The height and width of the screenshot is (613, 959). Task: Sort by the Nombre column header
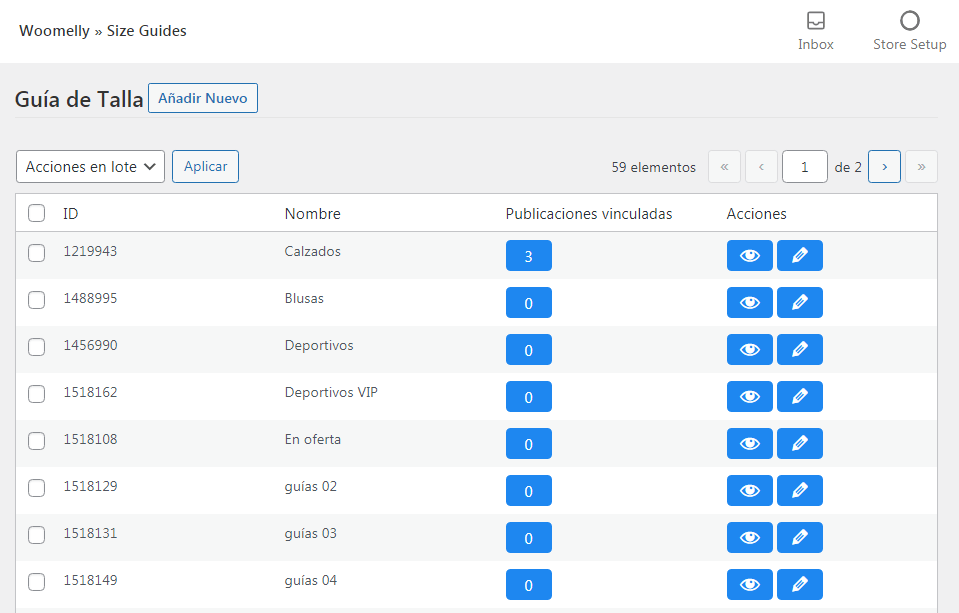[313, 214]
